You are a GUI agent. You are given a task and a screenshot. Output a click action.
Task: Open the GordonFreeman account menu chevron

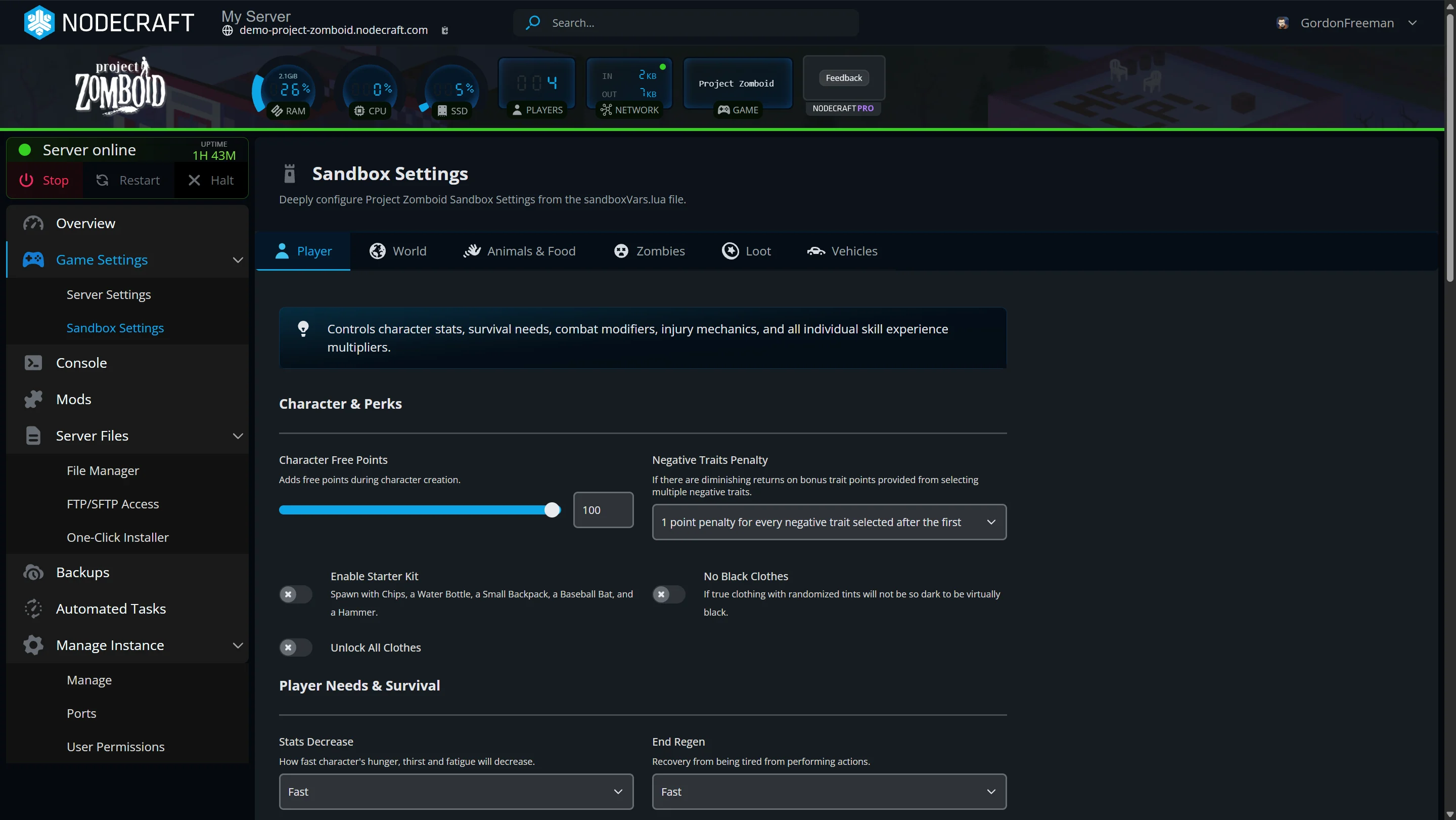pyautogui.click(x=1413, y=23)
